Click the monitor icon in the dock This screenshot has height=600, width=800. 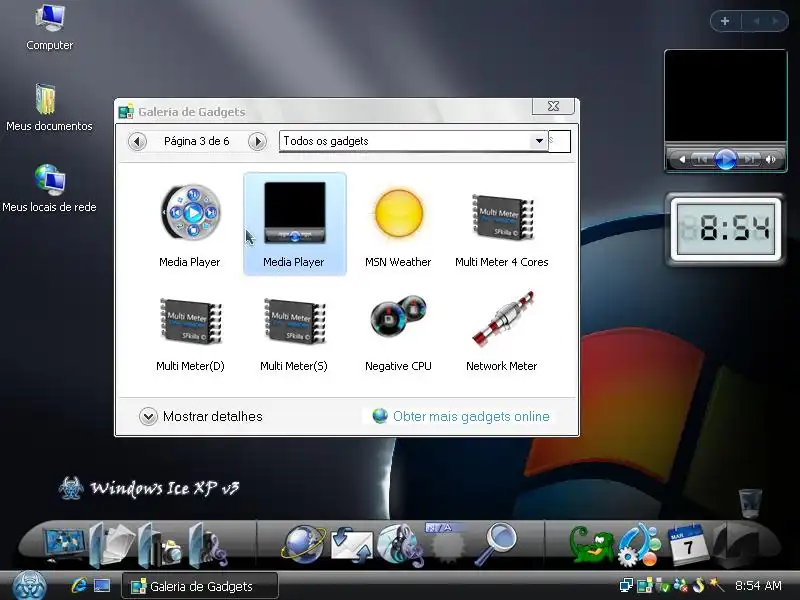[63, 545]
